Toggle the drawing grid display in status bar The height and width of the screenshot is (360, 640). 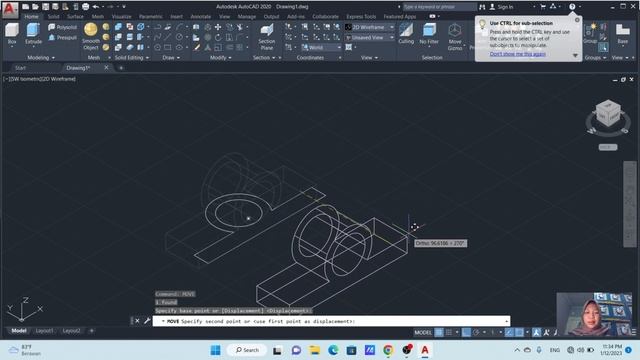pyautogui.click(x=439, y=332)
